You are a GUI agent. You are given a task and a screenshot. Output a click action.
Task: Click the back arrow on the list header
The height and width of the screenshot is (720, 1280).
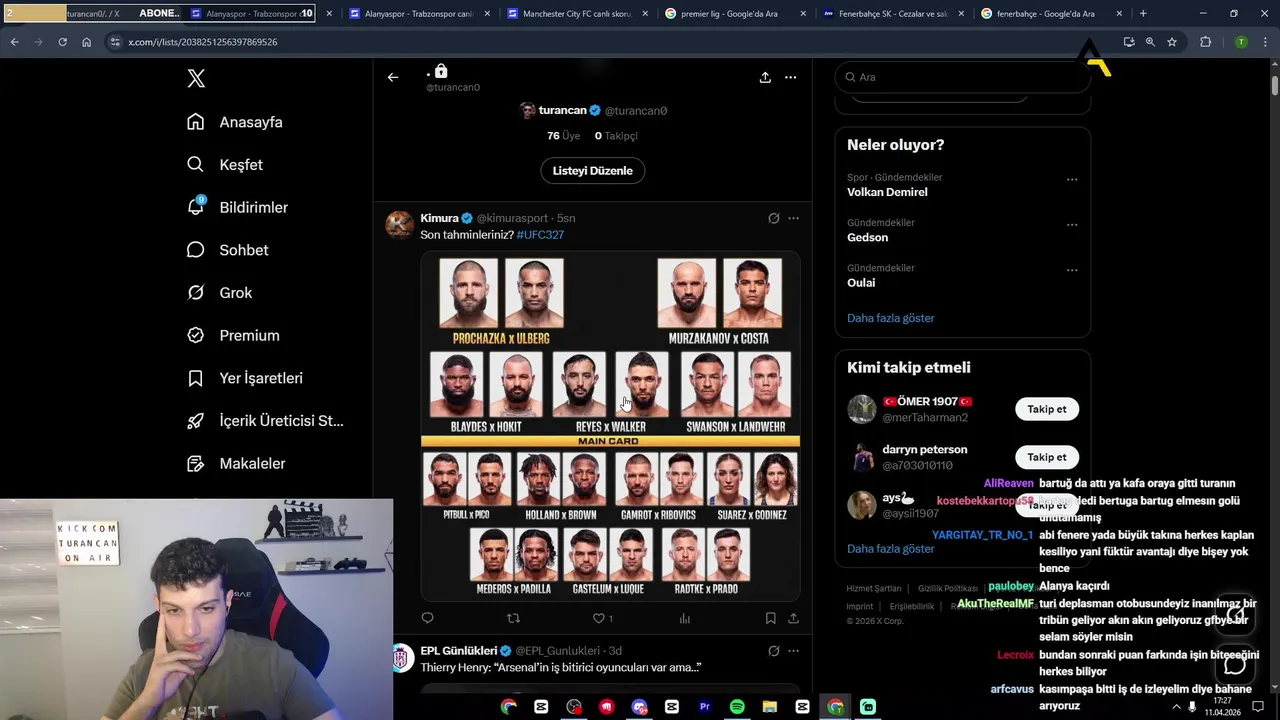[x=393, y=77]
